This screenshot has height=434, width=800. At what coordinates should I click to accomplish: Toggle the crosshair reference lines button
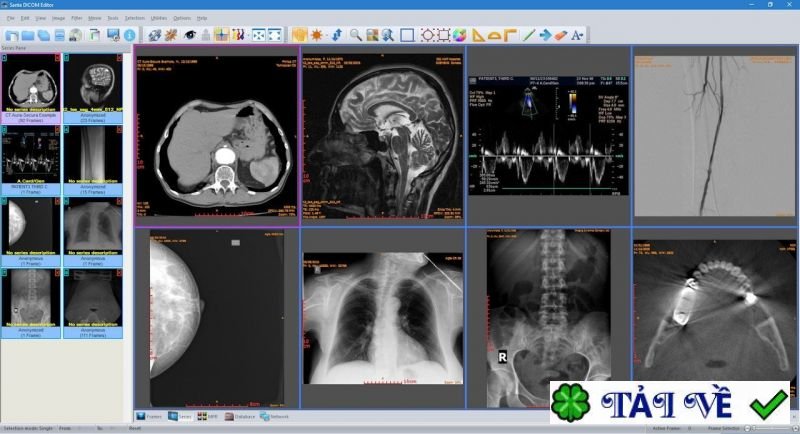[x=221, y=35]
